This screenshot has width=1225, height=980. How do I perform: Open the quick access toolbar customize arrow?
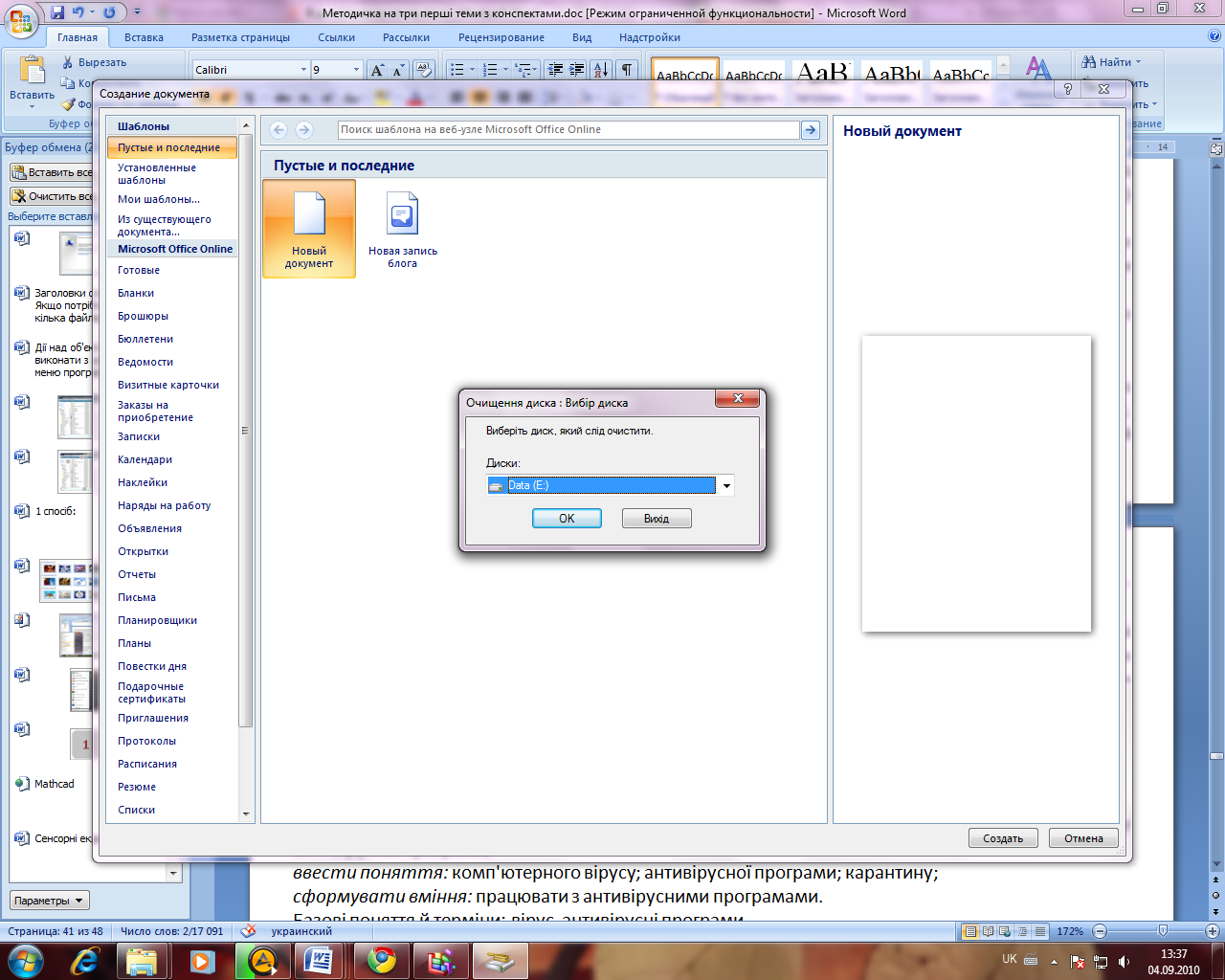pos(137,12)
